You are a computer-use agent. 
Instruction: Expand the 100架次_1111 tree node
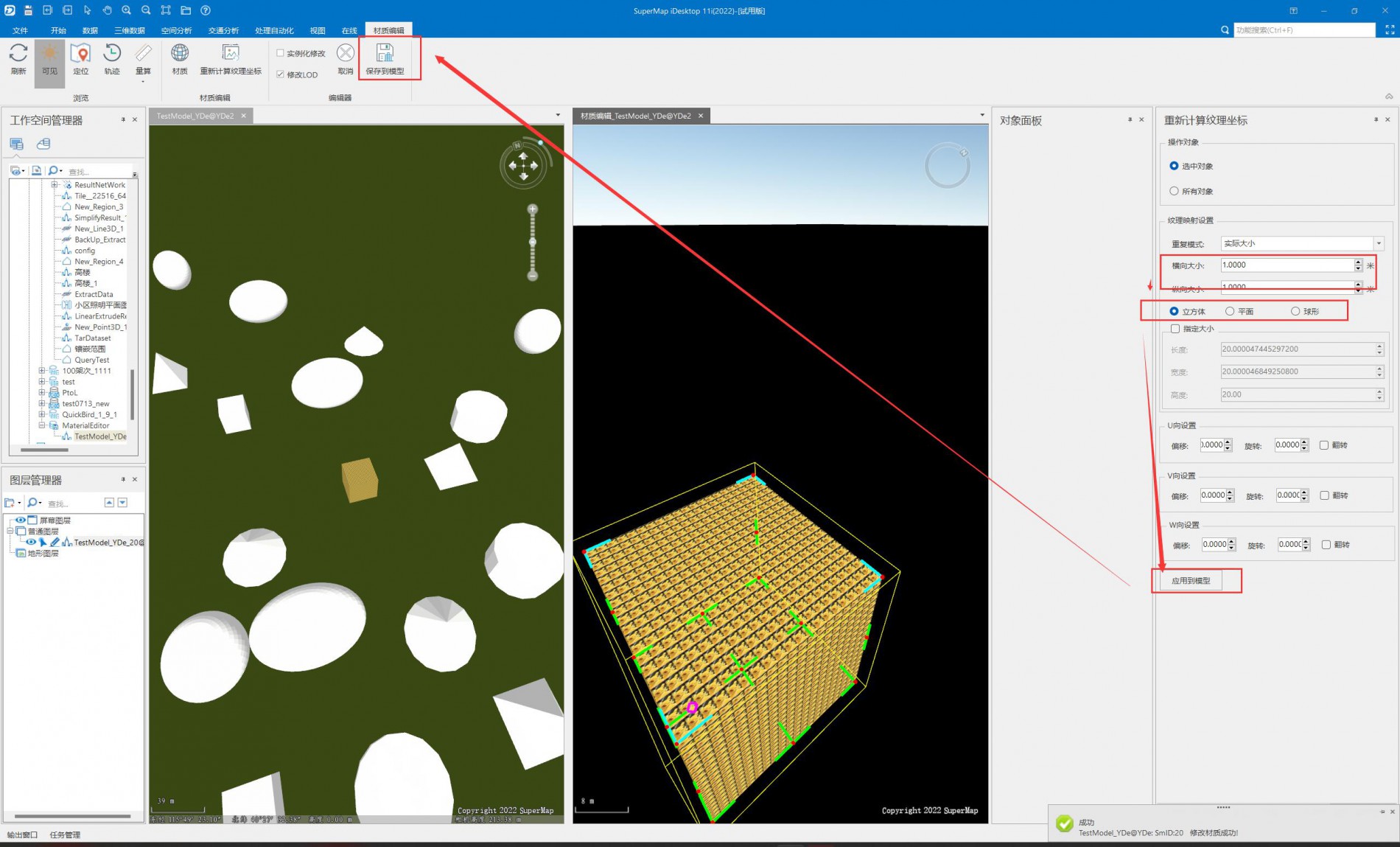(42, 371)
